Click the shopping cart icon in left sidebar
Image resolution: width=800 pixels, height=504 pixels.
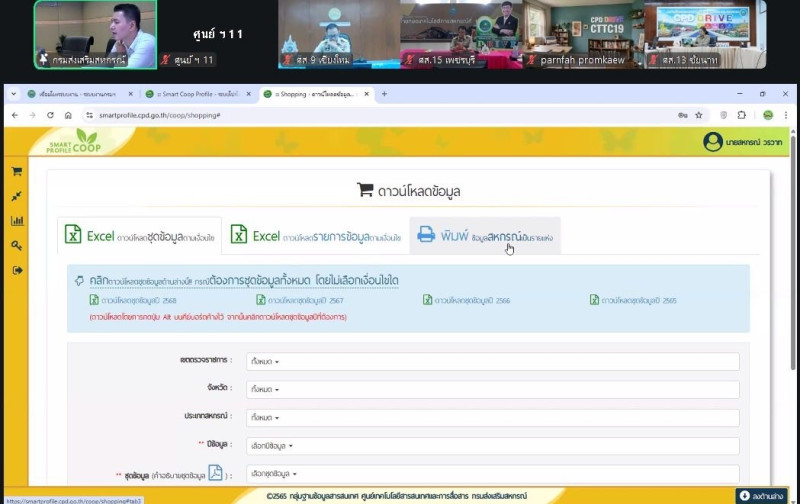(17, 171)
